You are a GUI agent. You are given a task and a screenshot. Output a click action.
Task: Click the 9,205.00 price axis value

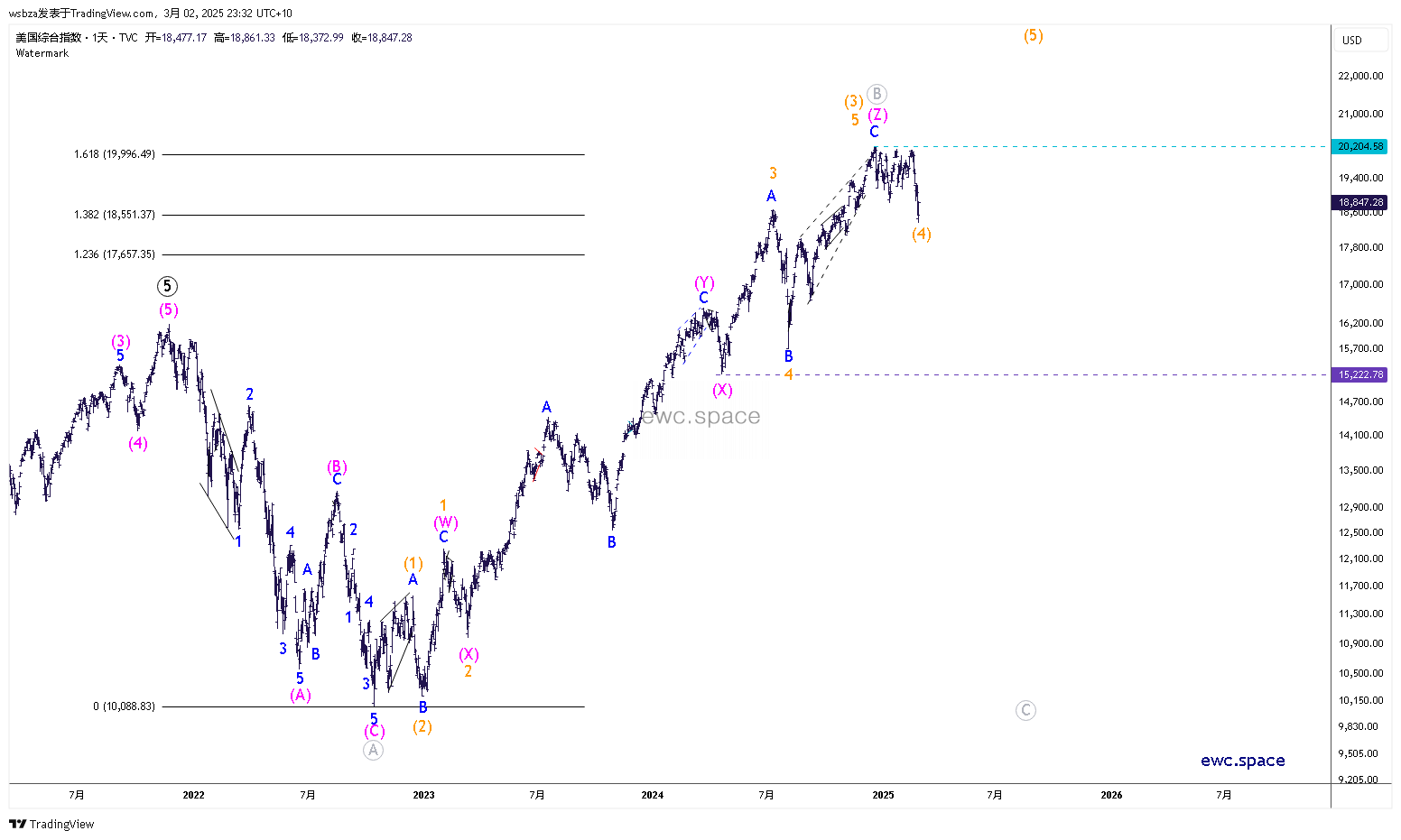tap(1358, 780)
